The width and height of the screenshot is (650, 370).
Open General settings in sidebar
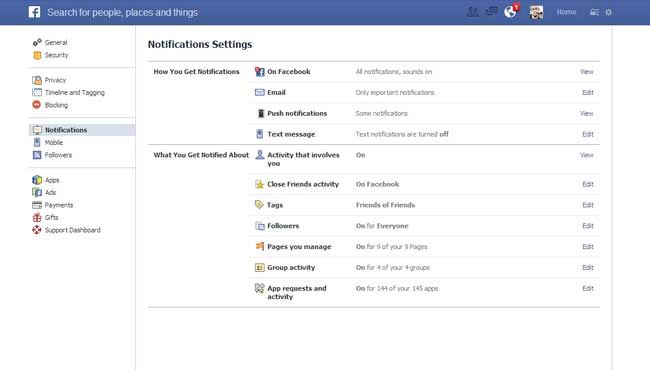pyautogui.click(x=56, y=42)
